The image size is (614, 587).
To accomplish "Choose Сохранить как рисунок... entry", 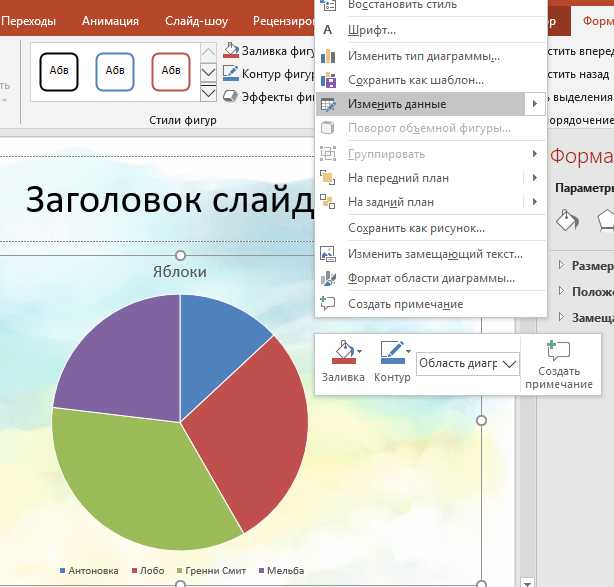I will click(x=416, y=228).
